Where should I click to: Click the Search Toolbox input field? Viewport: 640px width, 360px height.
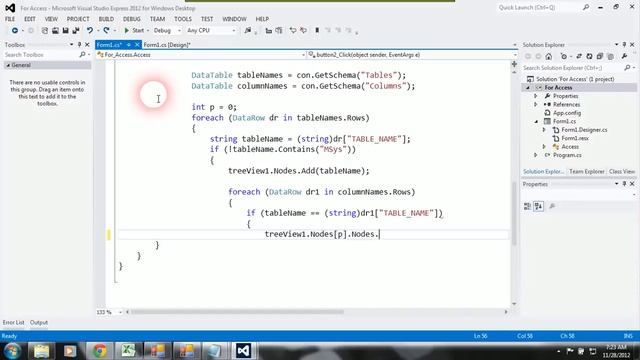click(x=41, y=55)
